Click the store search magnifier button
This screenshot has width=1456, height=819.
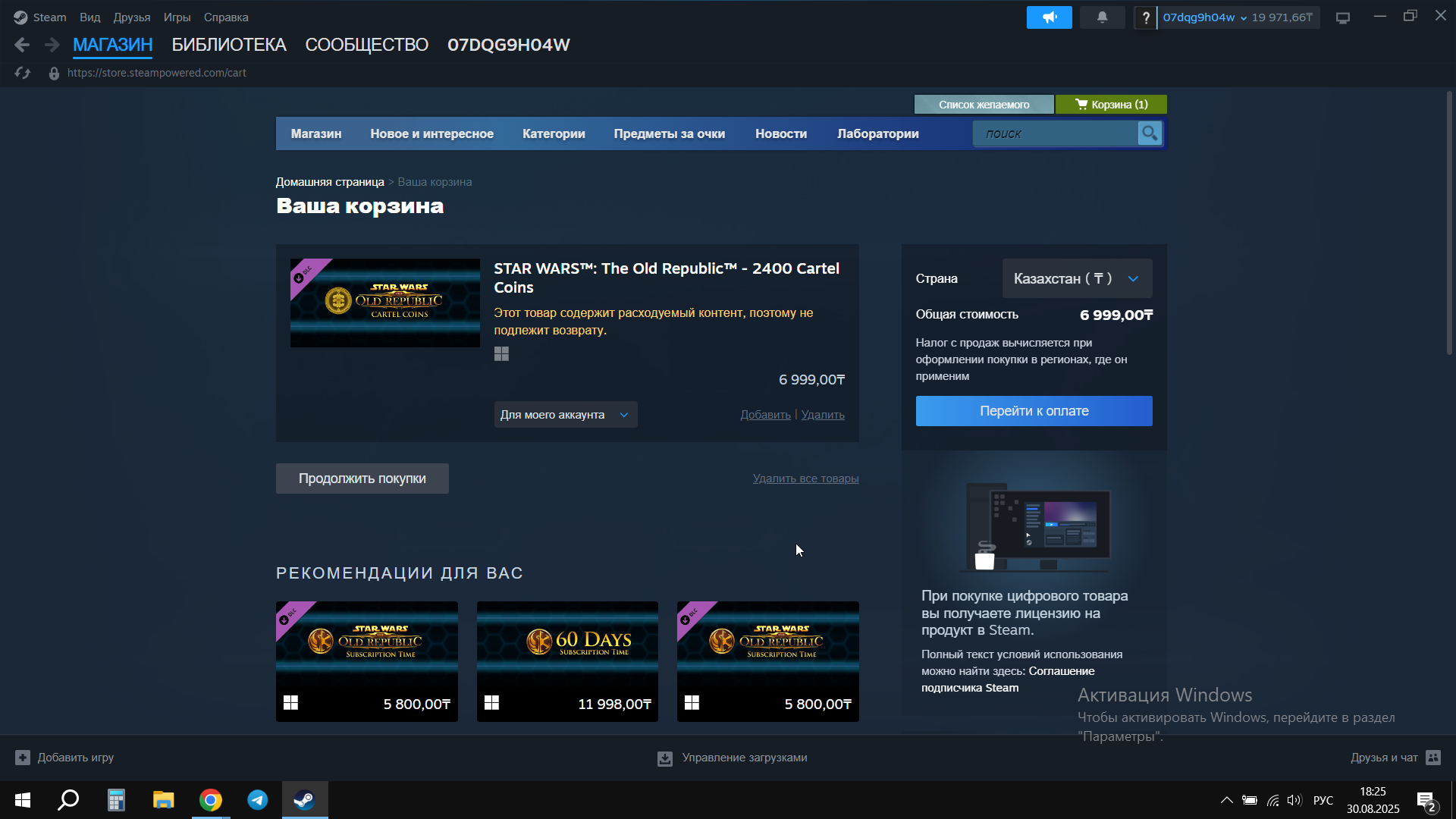pos(1150,133)
